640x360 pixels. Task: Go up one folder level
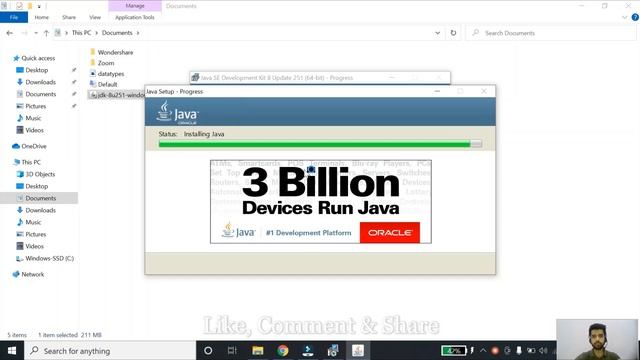point(46,33)
